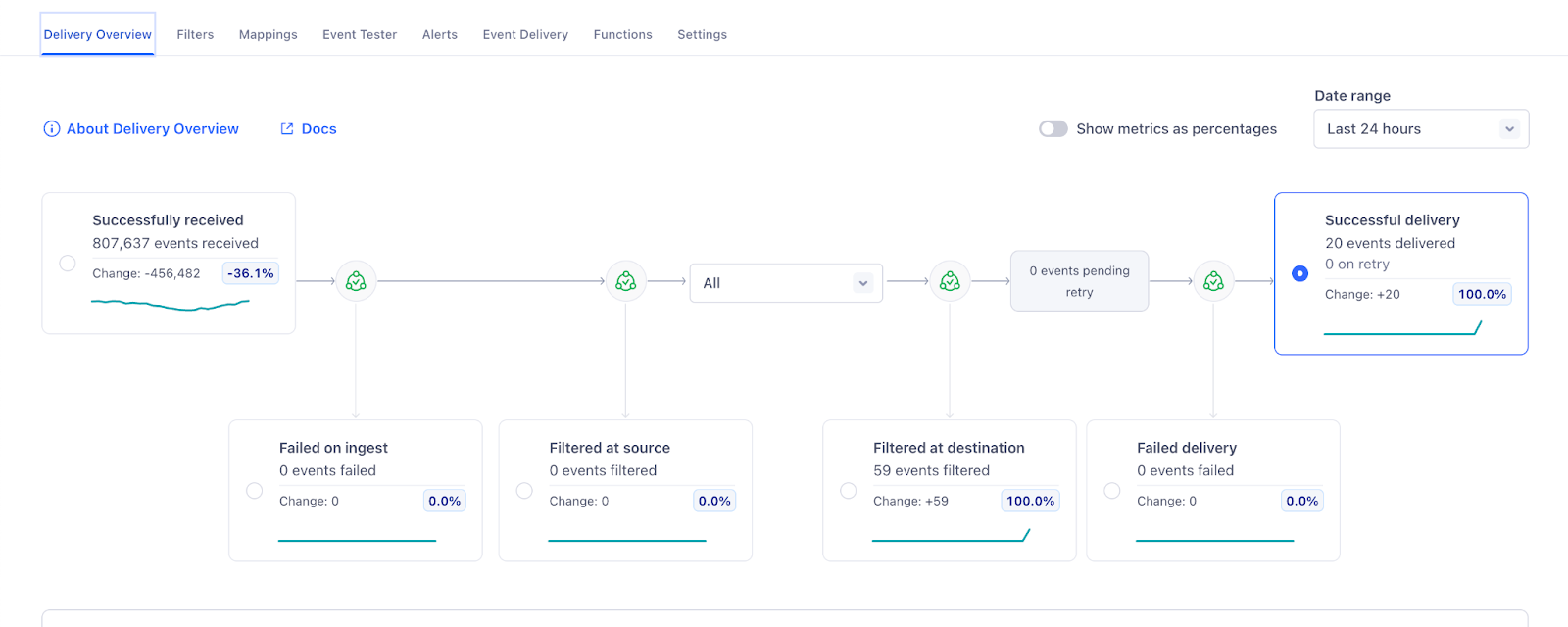The image size is (1568, 627).
Task: Open the Mappings tab
Action: (x=268, y=34)
